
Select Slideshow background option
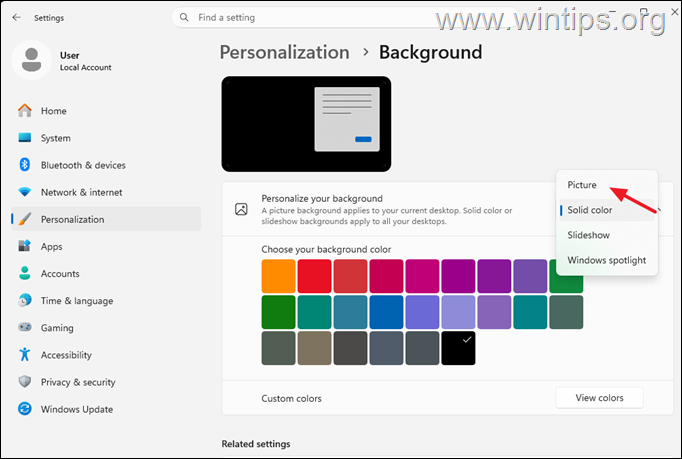(607, 235)
